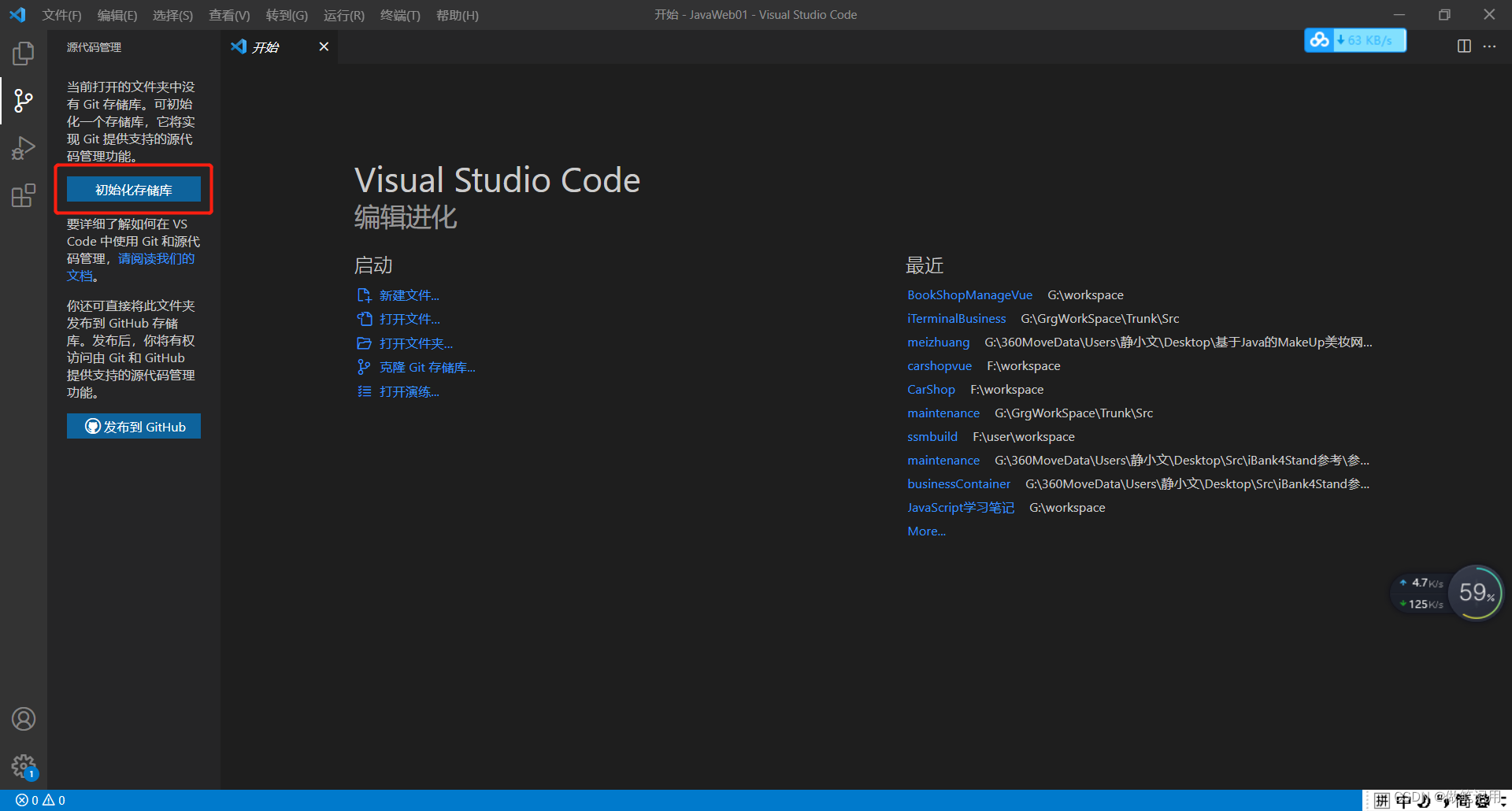The height and width of the screenshot is (811, 1512).
Task: Open the Accounts icon in activity bar
Action: click(24, 719)
